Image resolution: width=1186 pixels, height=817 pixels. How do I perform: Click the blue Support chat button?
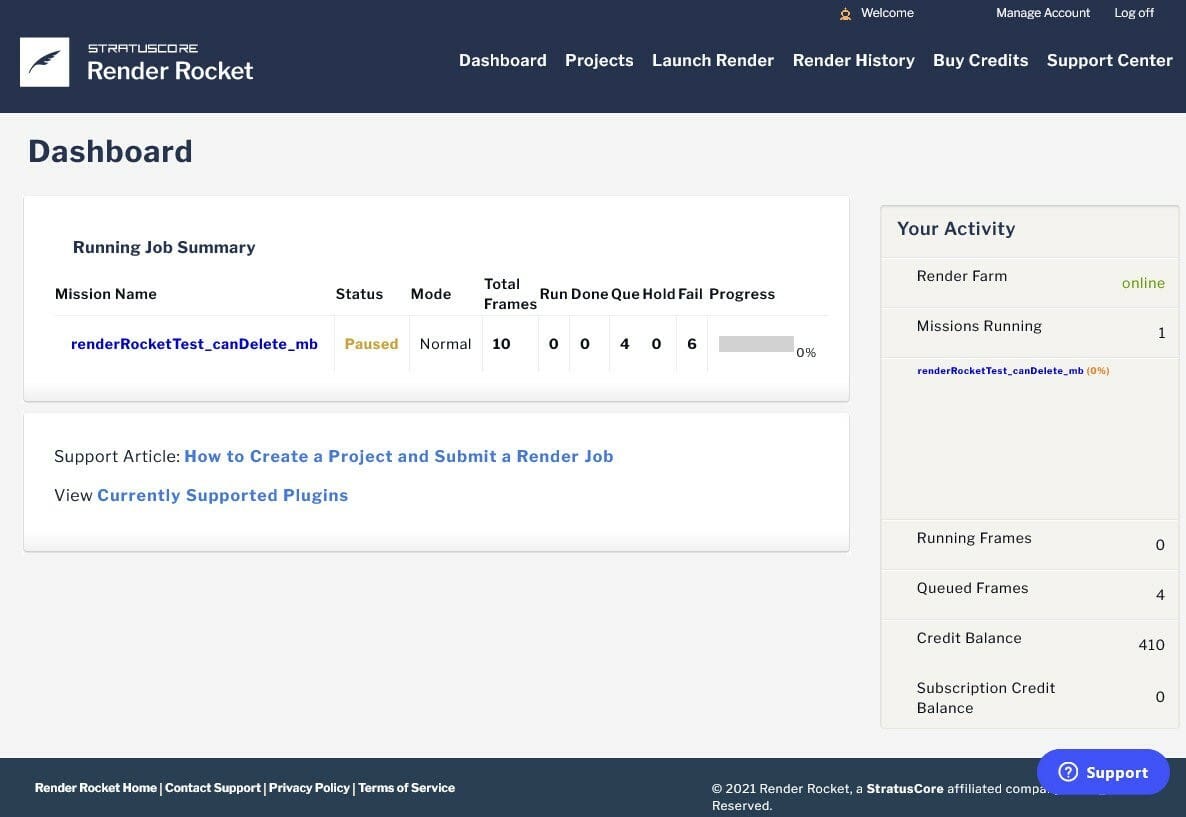point(1103,772)
